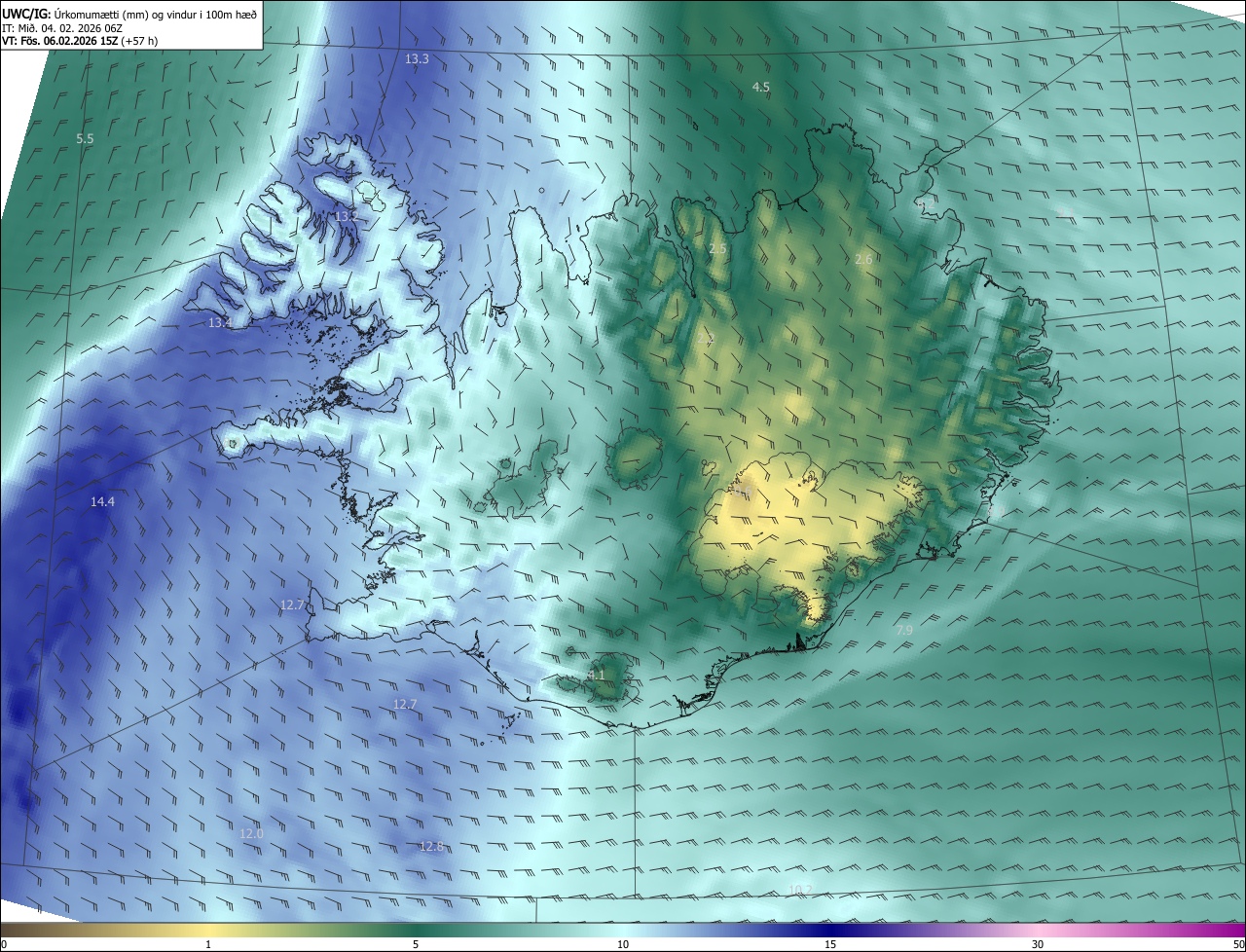Click the 0 tick on the color scale

pos(4,944)
